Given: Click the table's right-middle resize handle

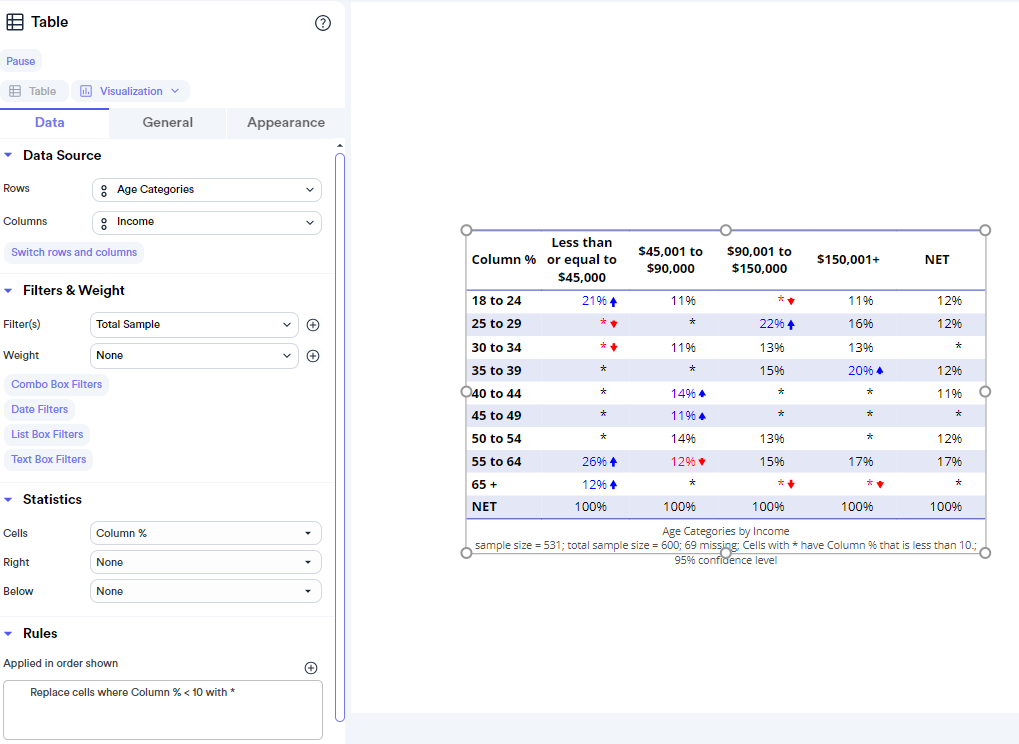Looking at the screenshot, I should point(985,391).
